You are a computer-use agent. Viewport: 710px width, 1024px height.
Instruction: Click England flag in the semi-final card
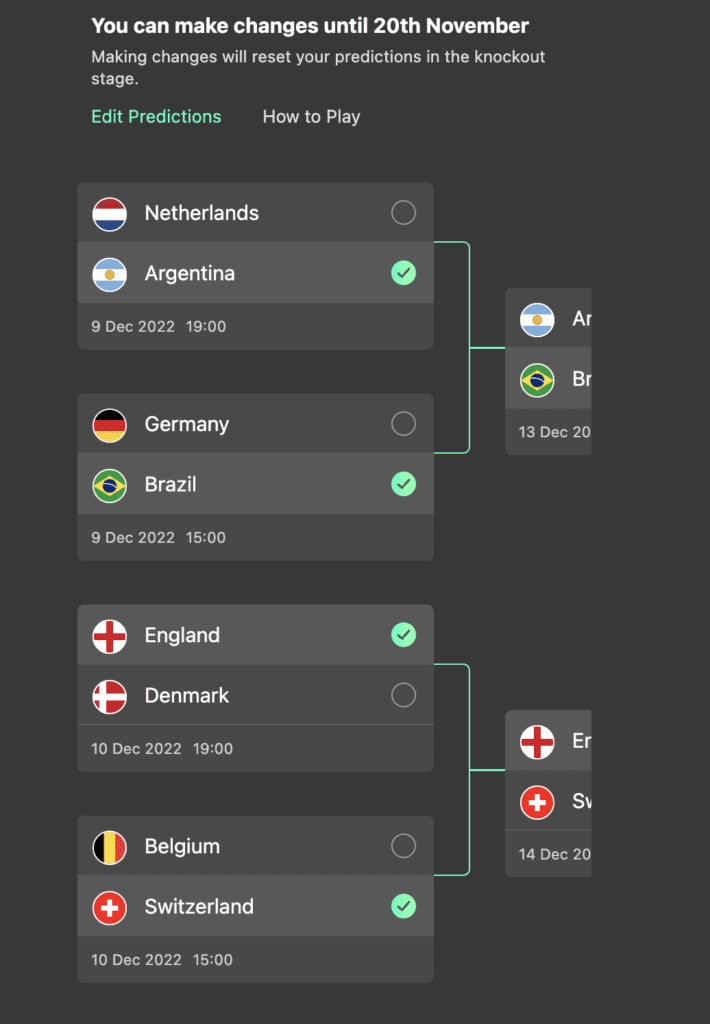[x=537, y=742]
